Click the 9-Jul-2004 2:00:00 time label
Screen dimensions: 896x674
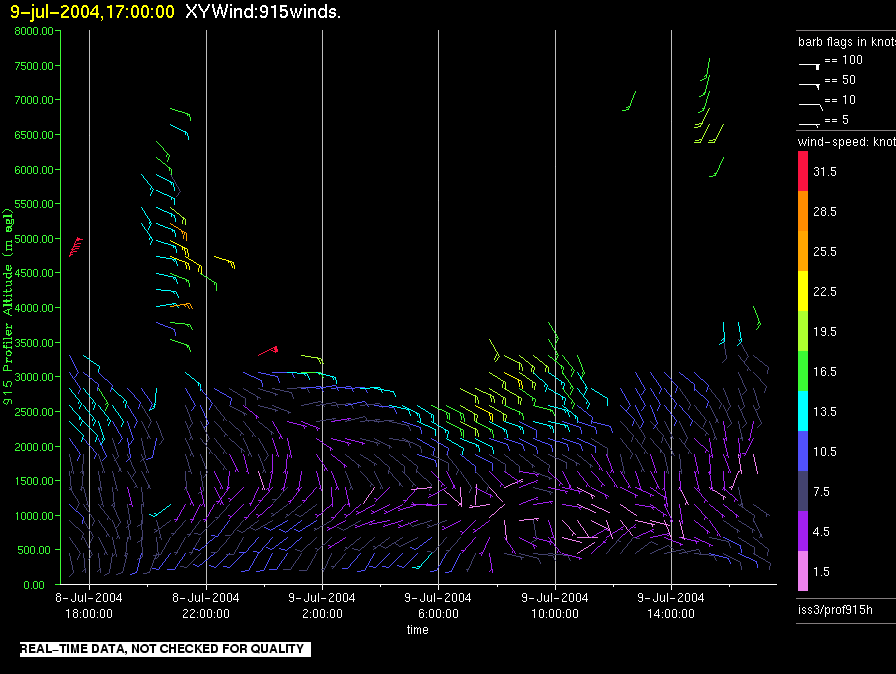coord(322,605)
